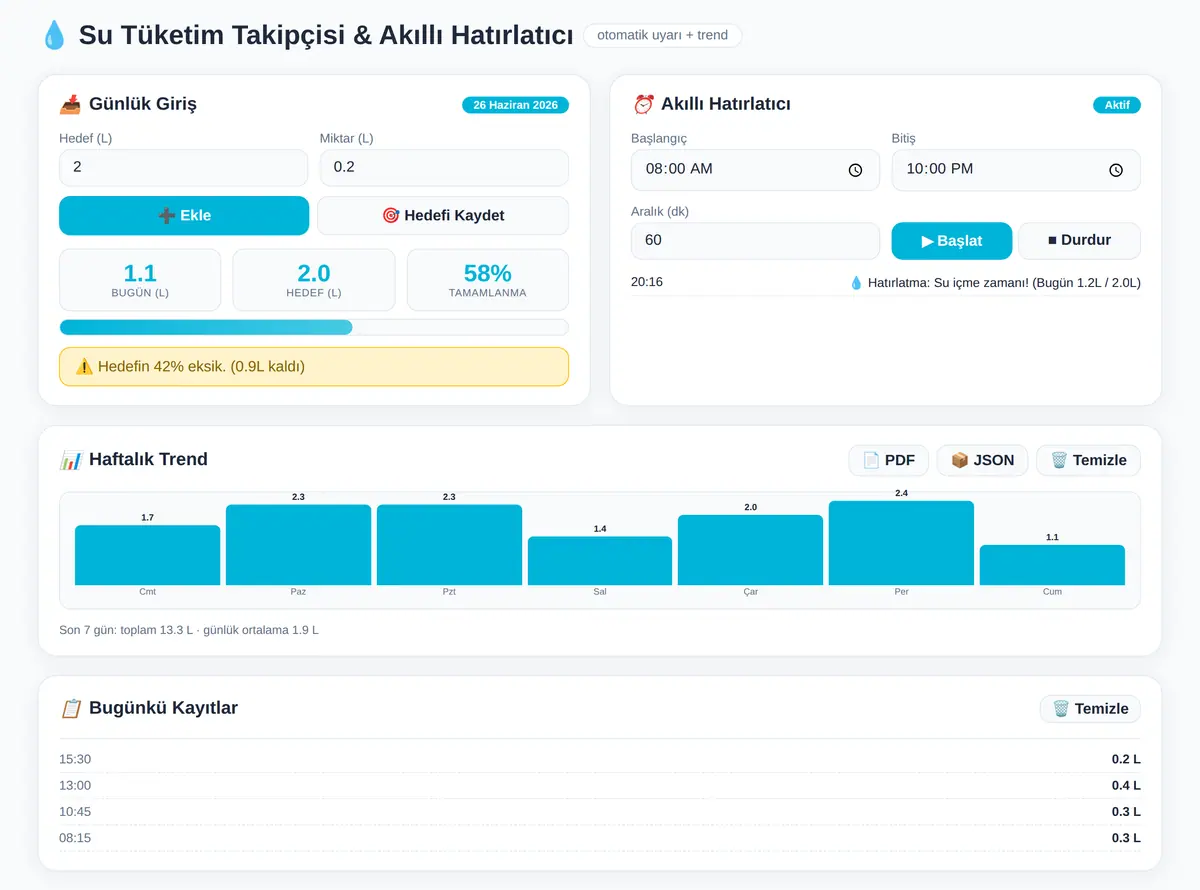Viewport: 1200px width, 890px height.
Task: Click the 2.0 Hedef (L) stat card
Action: [314, 280]
